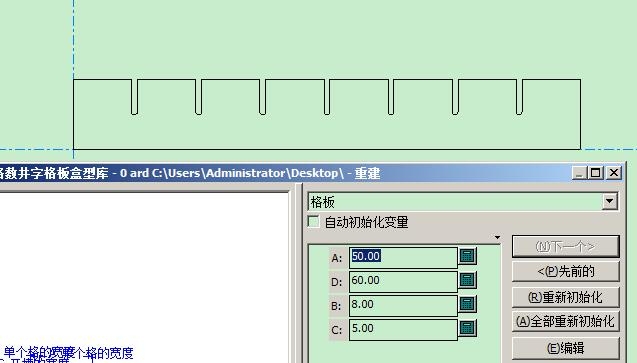Viewport: 637px width, 363px height.
Task: Click the D: variable label
Action: tap(337, 282)
